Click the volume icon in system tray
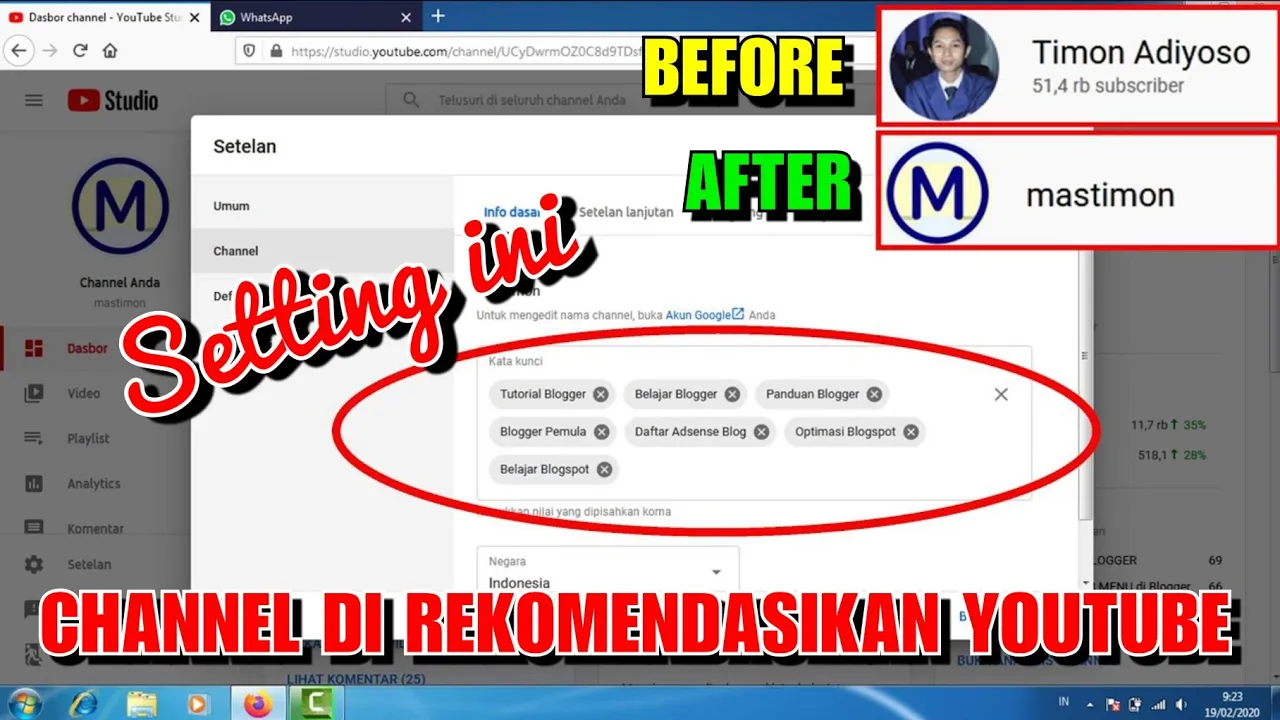The image size is (1280, 720). [x=1181, y=704]
